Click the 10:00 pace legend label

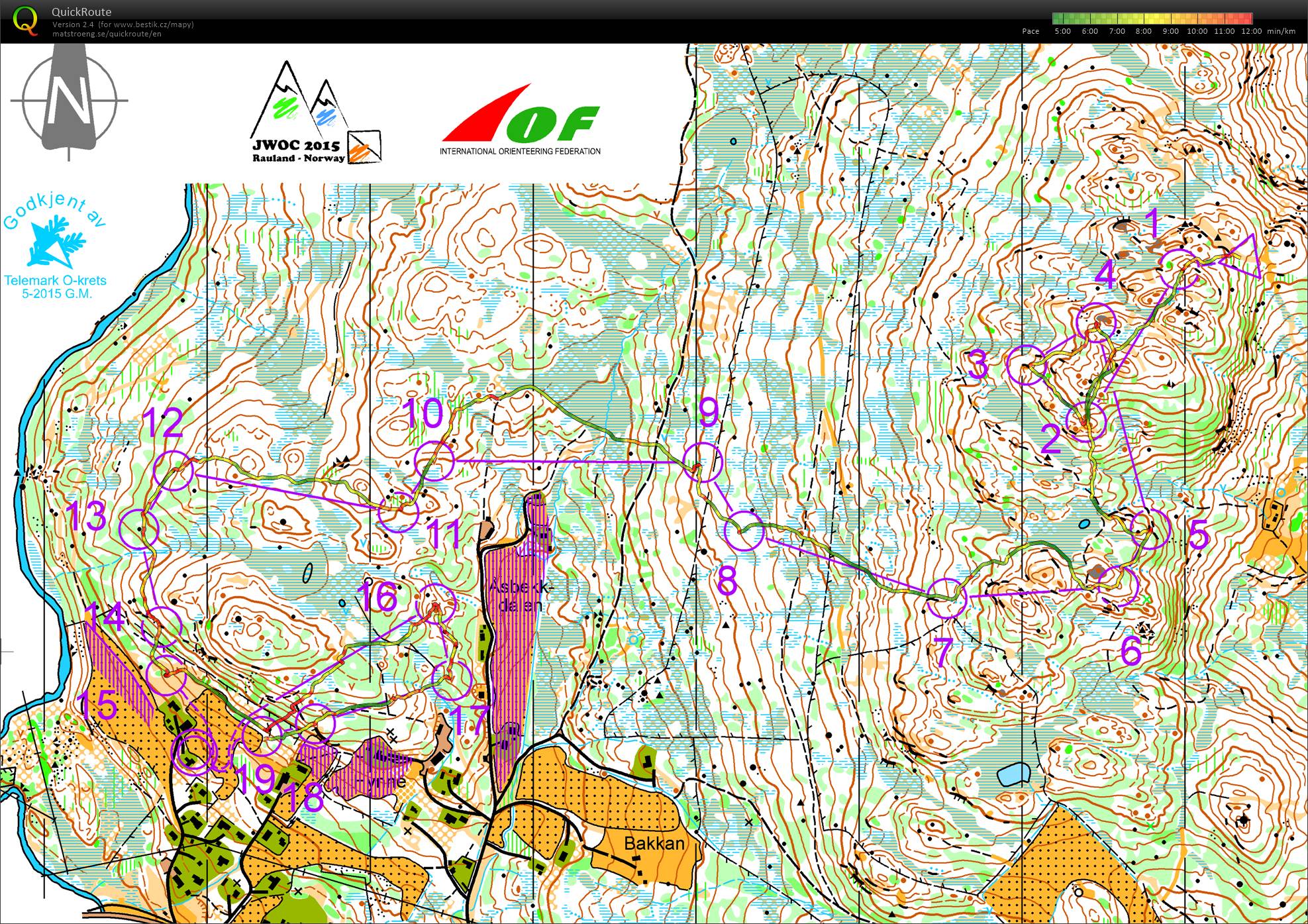pyautogui.click(x=1197, y=31)
